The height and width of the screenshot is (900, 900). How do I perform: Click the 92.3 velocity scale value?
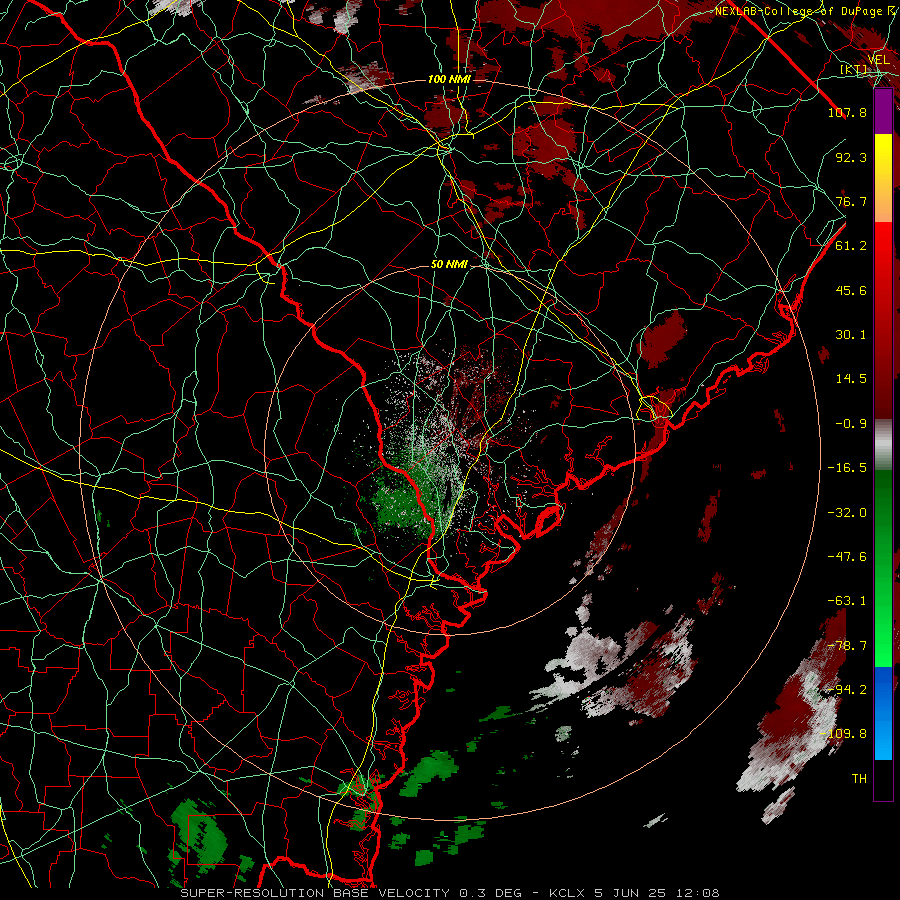tap(851, 157)
